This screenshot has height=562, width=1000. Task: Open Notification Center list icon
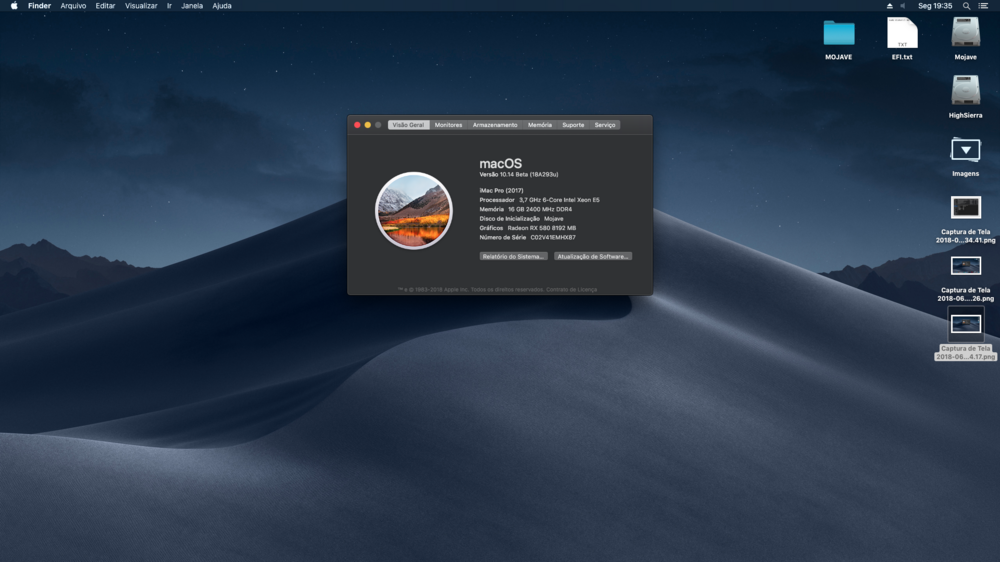click(x=984, y=6)
